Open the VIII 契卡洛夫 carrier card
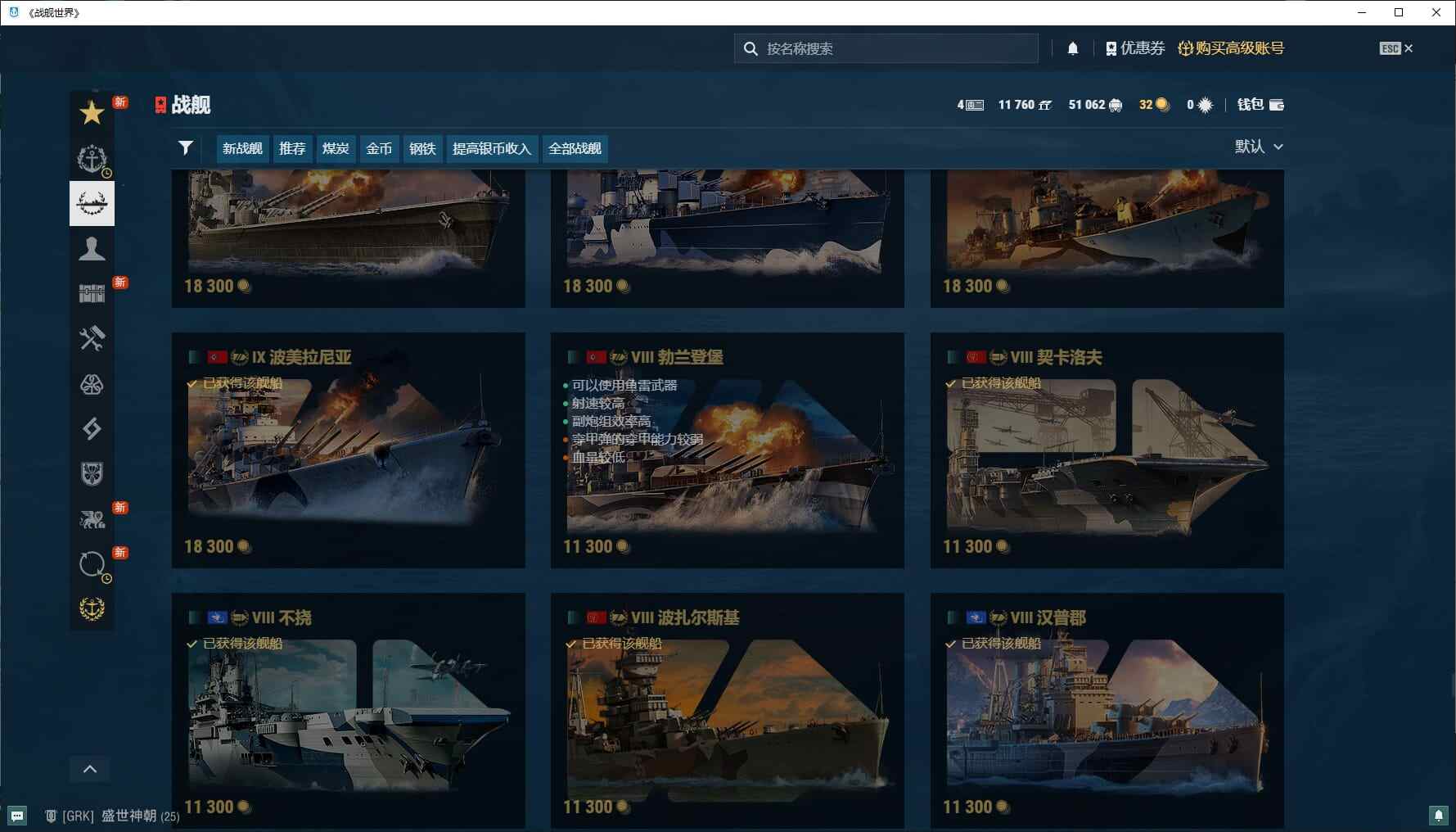Viewport: 1456px width, 832px height. tap(1107, 450)
